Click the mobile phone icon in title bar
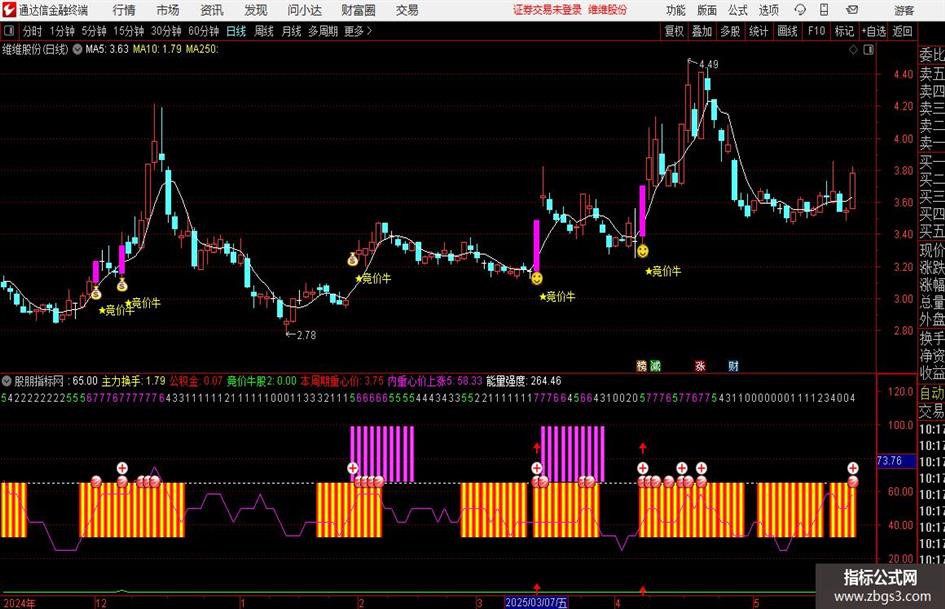 824,10
